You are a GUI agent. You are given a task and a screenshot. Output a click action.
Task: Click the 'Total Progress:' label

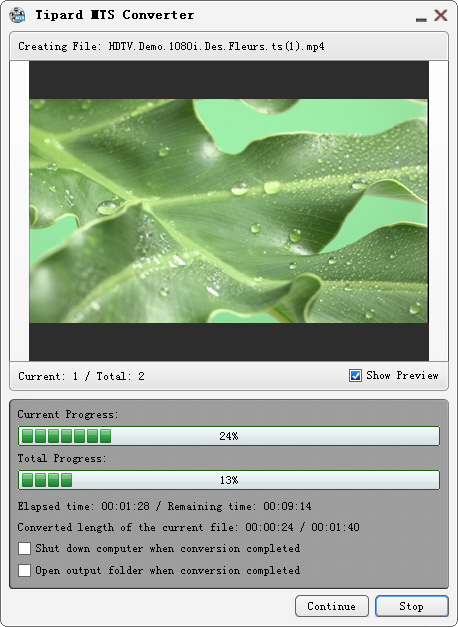coord(62,458)
